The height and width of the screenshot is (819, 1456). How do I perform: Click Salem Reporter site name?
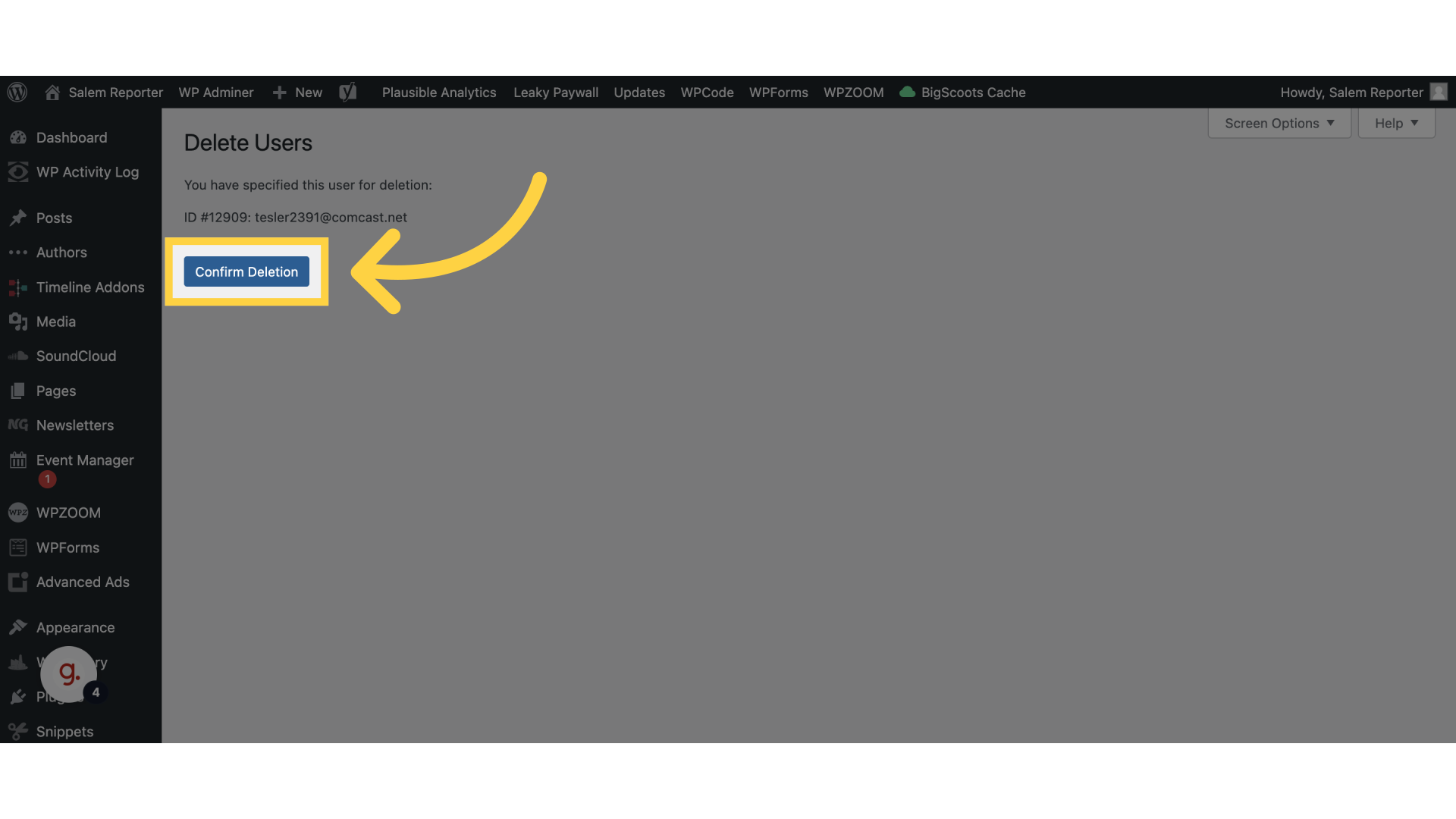[x=115, y=92]
